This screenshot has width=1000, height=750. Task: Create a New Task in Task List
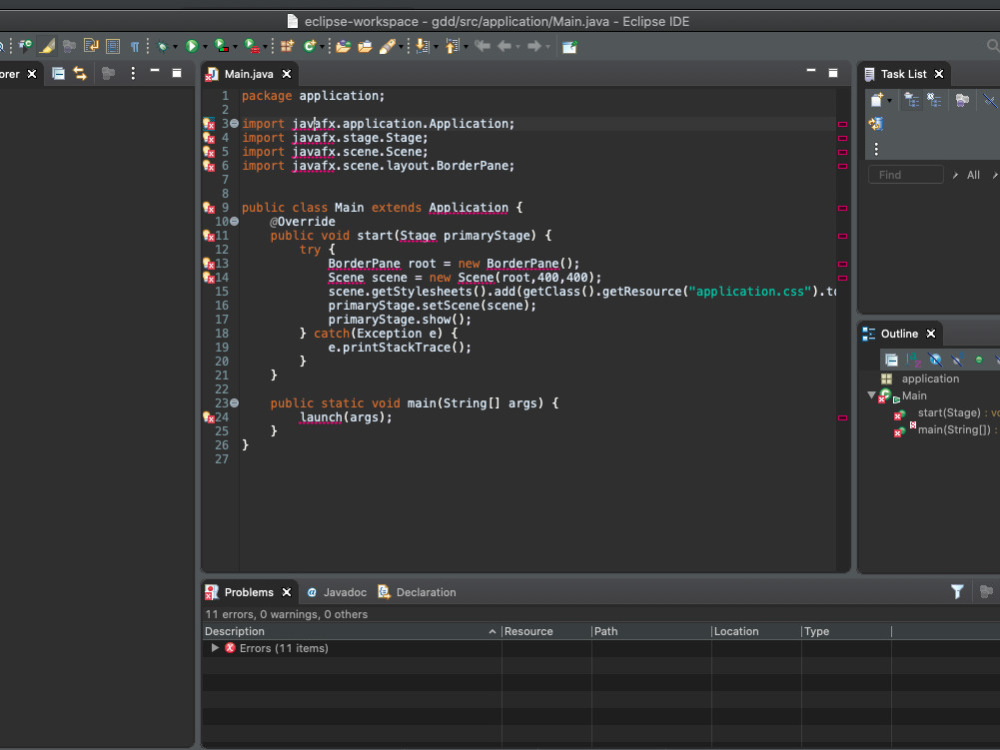coord(877,100)
